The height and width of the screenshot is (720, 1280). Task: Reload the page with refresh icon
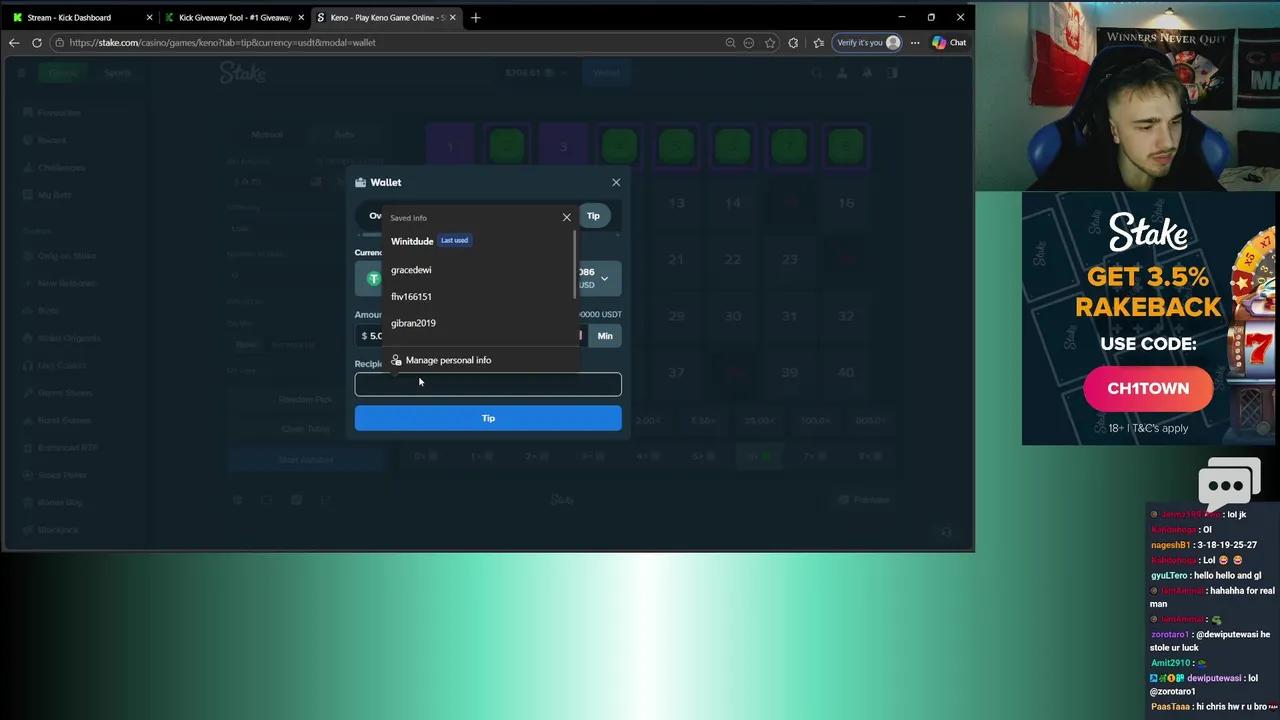coord(37,43)
